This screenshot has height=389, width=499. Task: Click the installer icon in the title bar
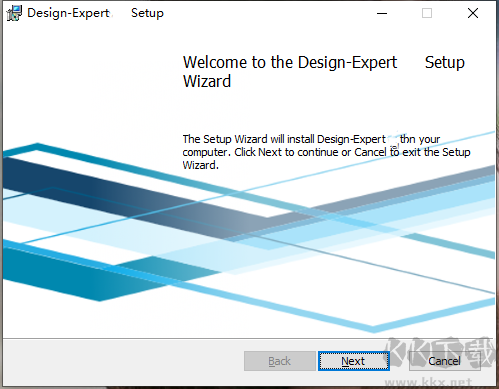point(14,13)
